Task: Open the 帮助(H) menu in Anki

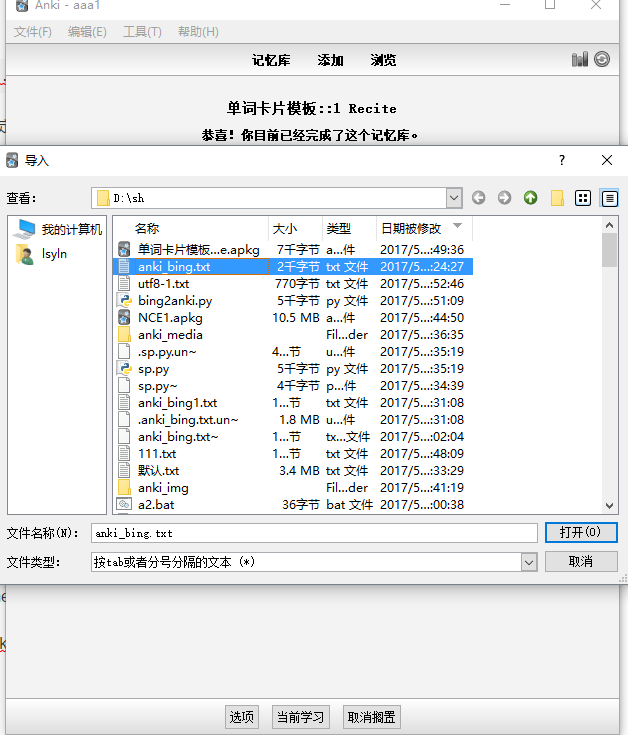Action: click(198, 32)
